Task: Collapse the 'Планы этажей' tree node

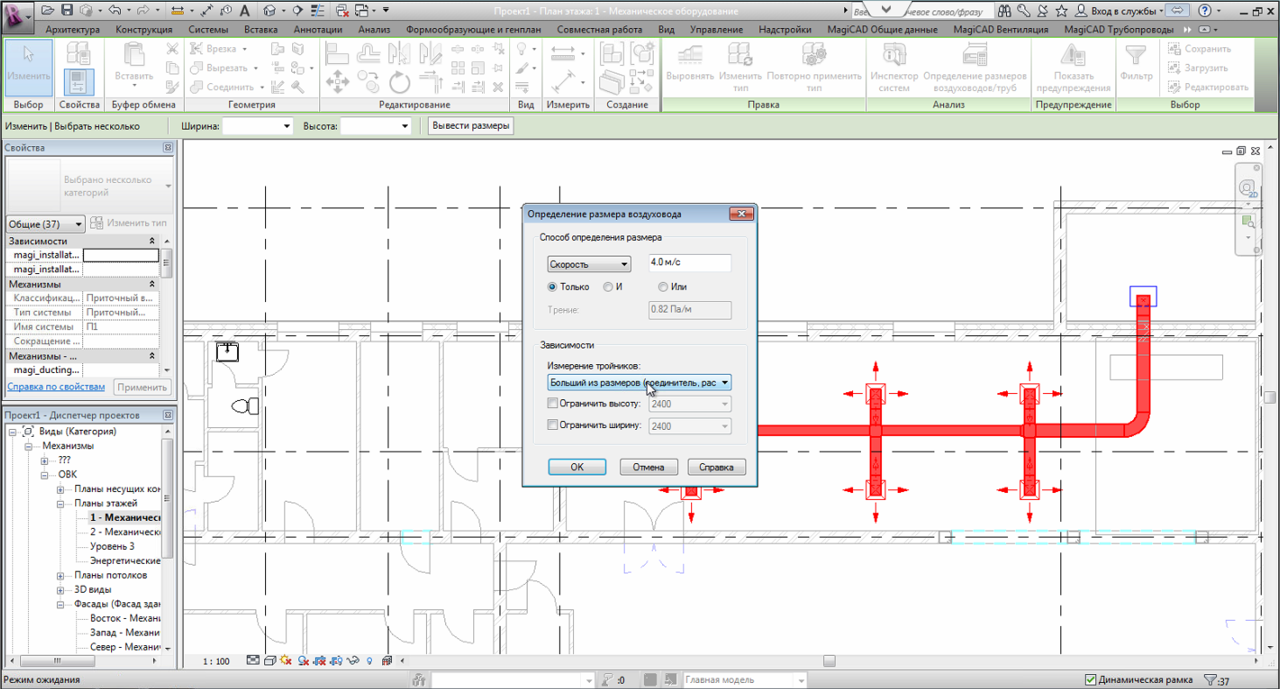Action: [62, 503]
